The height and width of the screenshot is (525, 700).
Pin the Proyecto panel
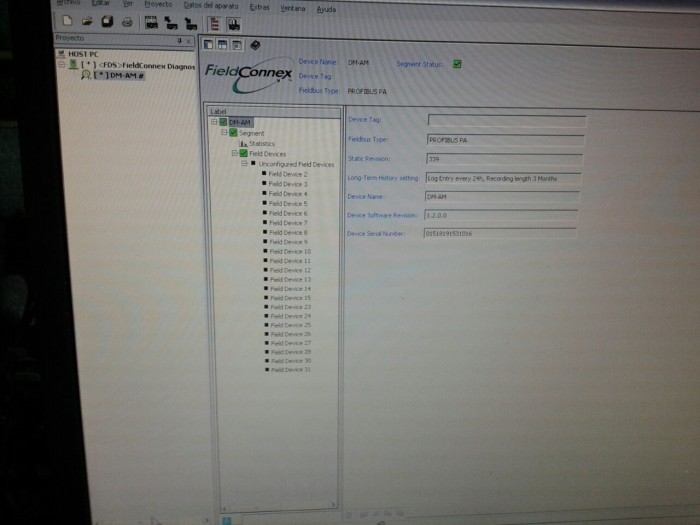179,41
